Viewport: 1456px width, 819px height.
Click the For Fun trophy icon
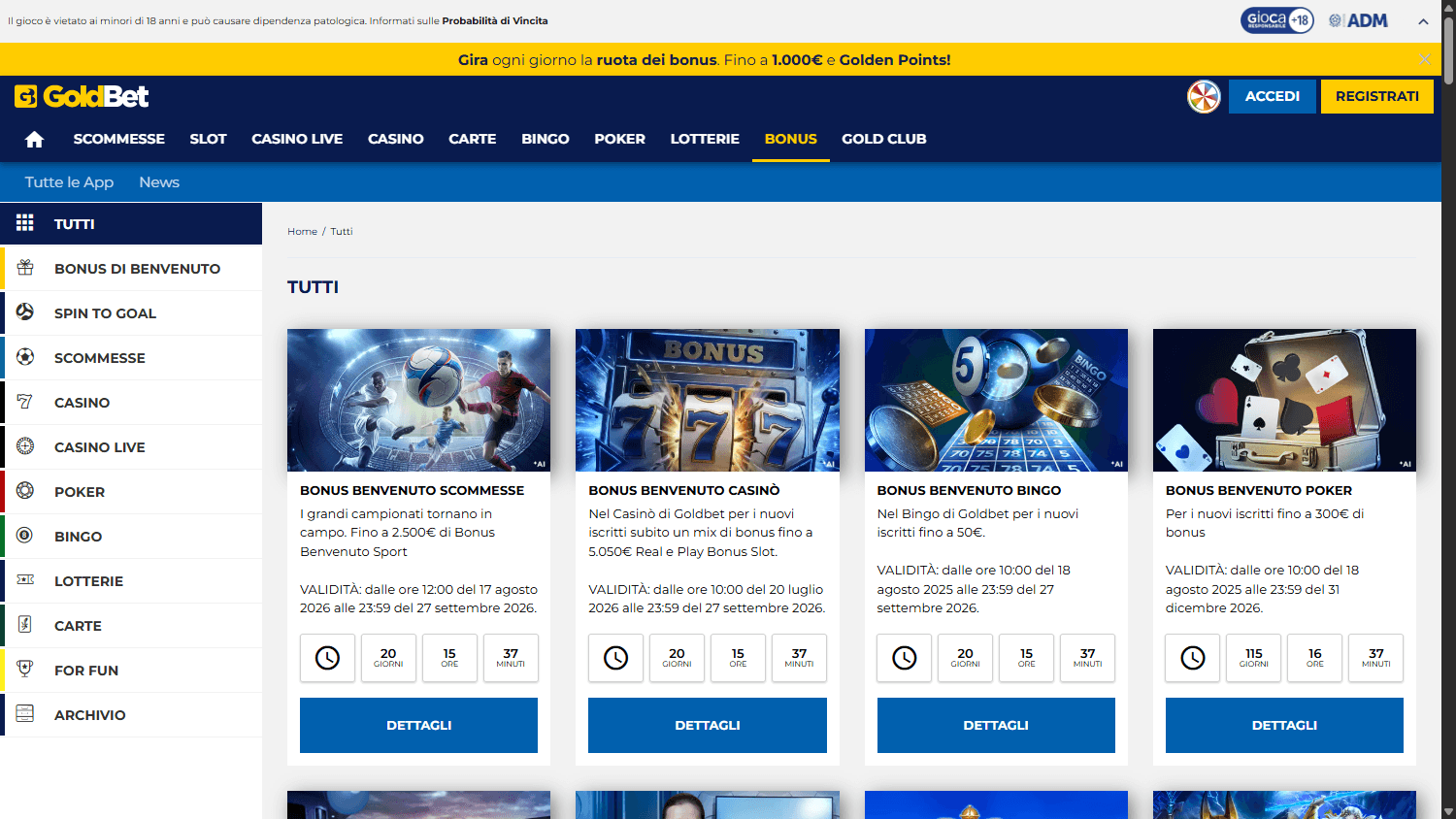[25, 670]
